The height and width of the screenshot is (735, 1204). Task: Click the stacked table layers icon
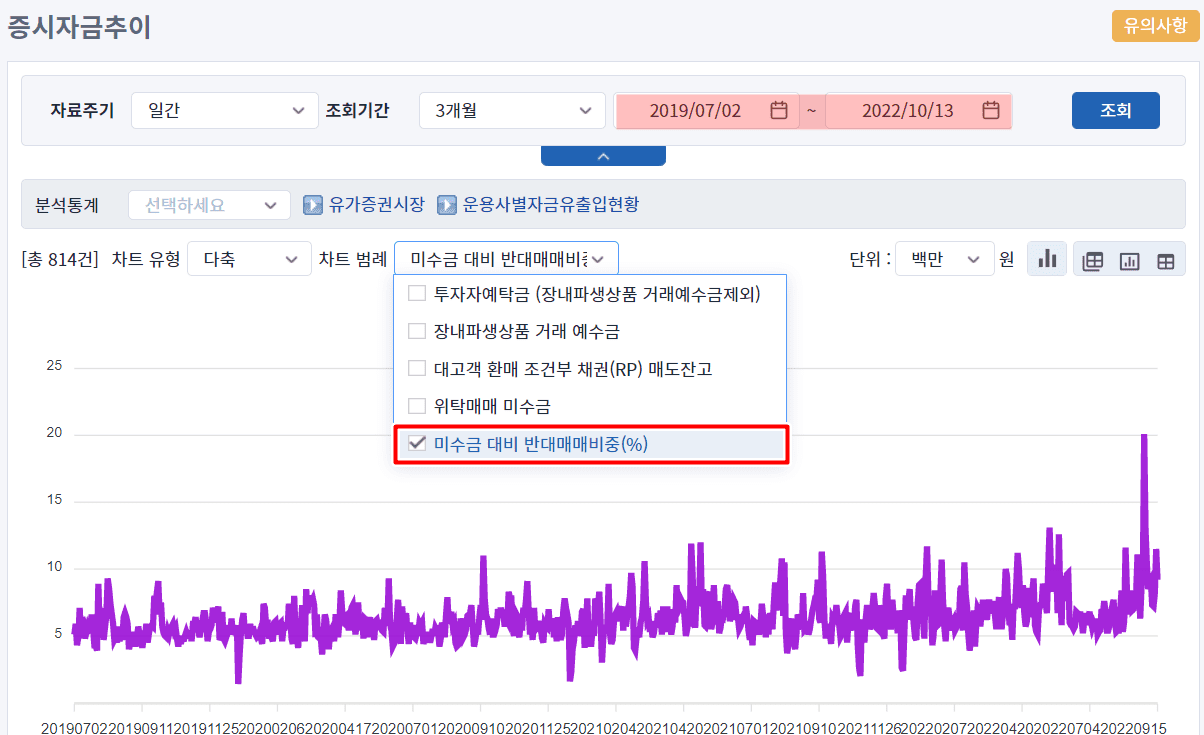[1093, 260]
